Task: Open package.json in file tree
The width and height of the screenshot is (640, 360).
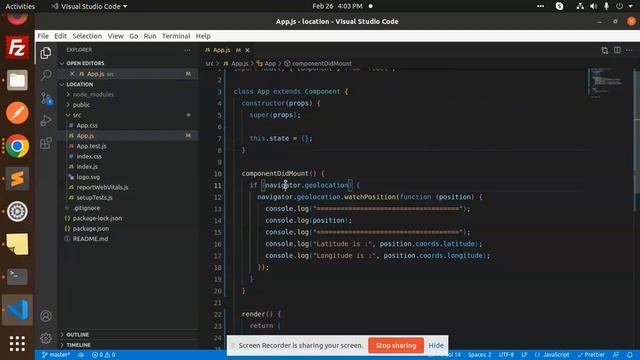Action: [91, 229]
